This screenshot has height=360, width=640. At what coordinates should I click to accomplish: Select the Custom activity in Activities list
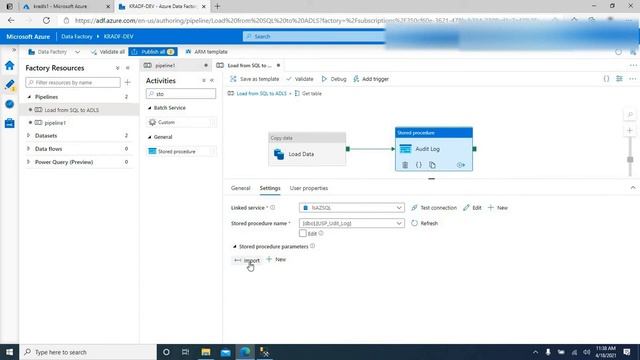pyautogui.click(x=181, y=122)
